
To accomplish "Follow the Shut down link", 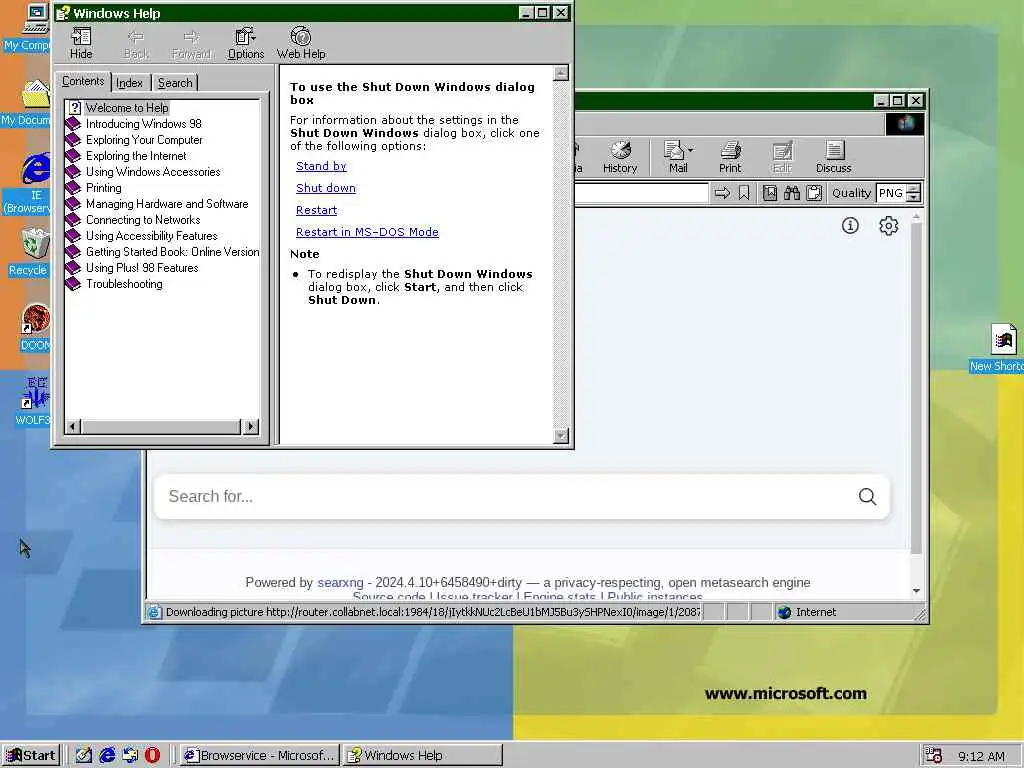I will [326, 188].
